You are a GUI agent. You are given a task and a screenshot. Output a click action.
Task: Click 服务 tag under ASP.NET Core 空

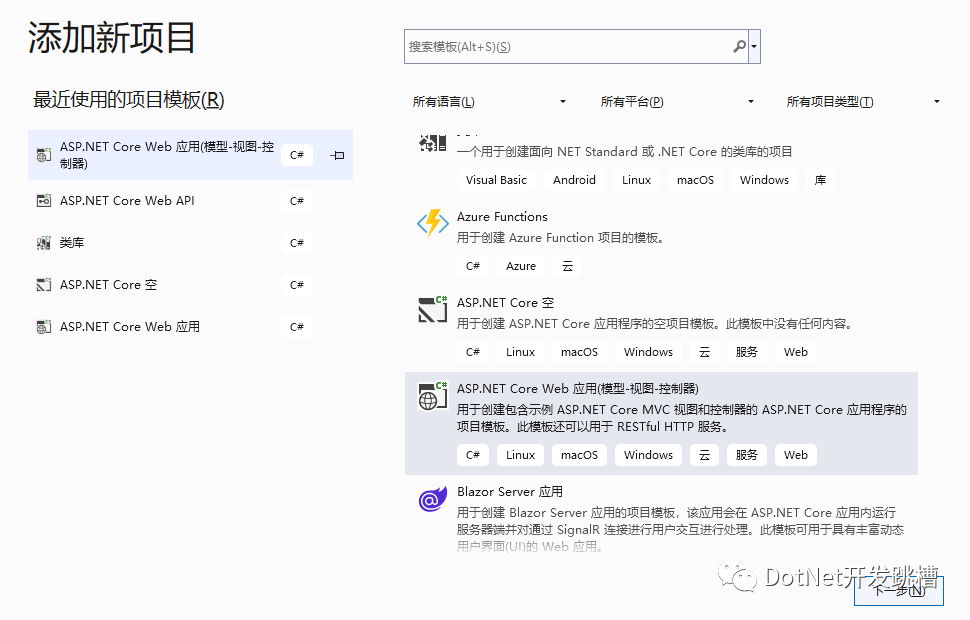click(747, 352)
